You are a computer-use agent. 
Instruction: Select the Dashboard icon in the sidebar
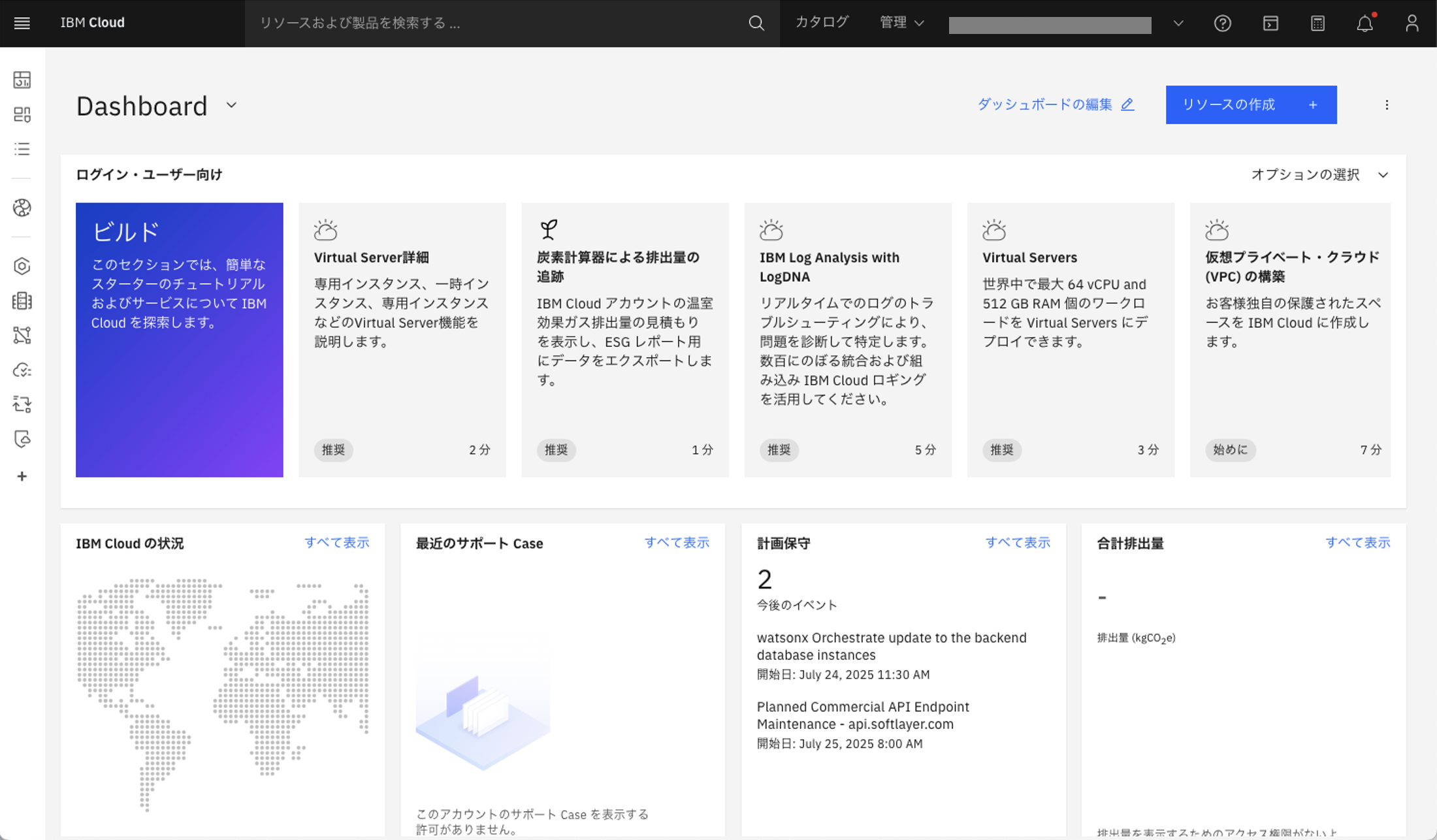click(22, 80)
